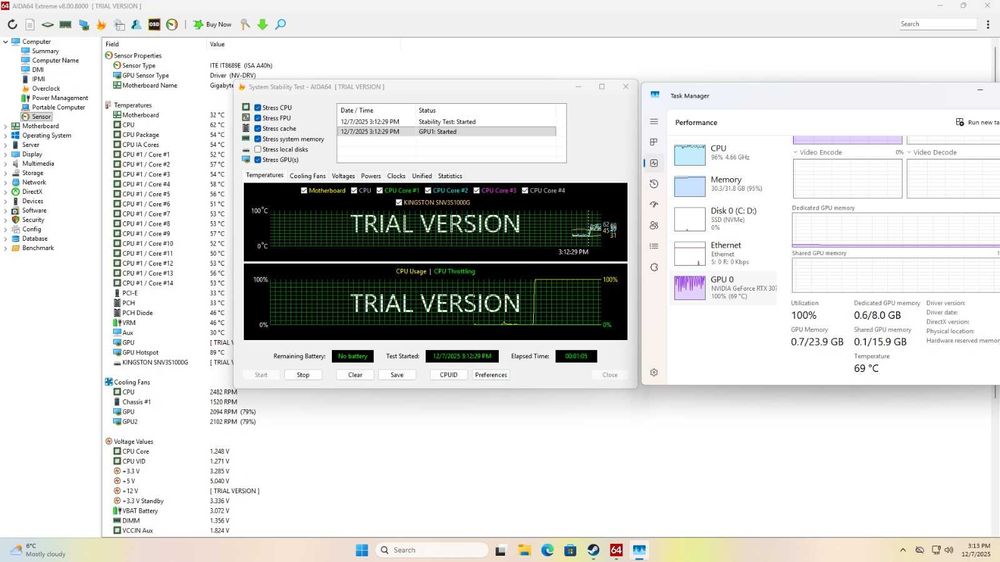Click the AIDA64 kebab menu beside Search
The height and width of the screenshot is (562, 1000).
click(x=988, y=24)
